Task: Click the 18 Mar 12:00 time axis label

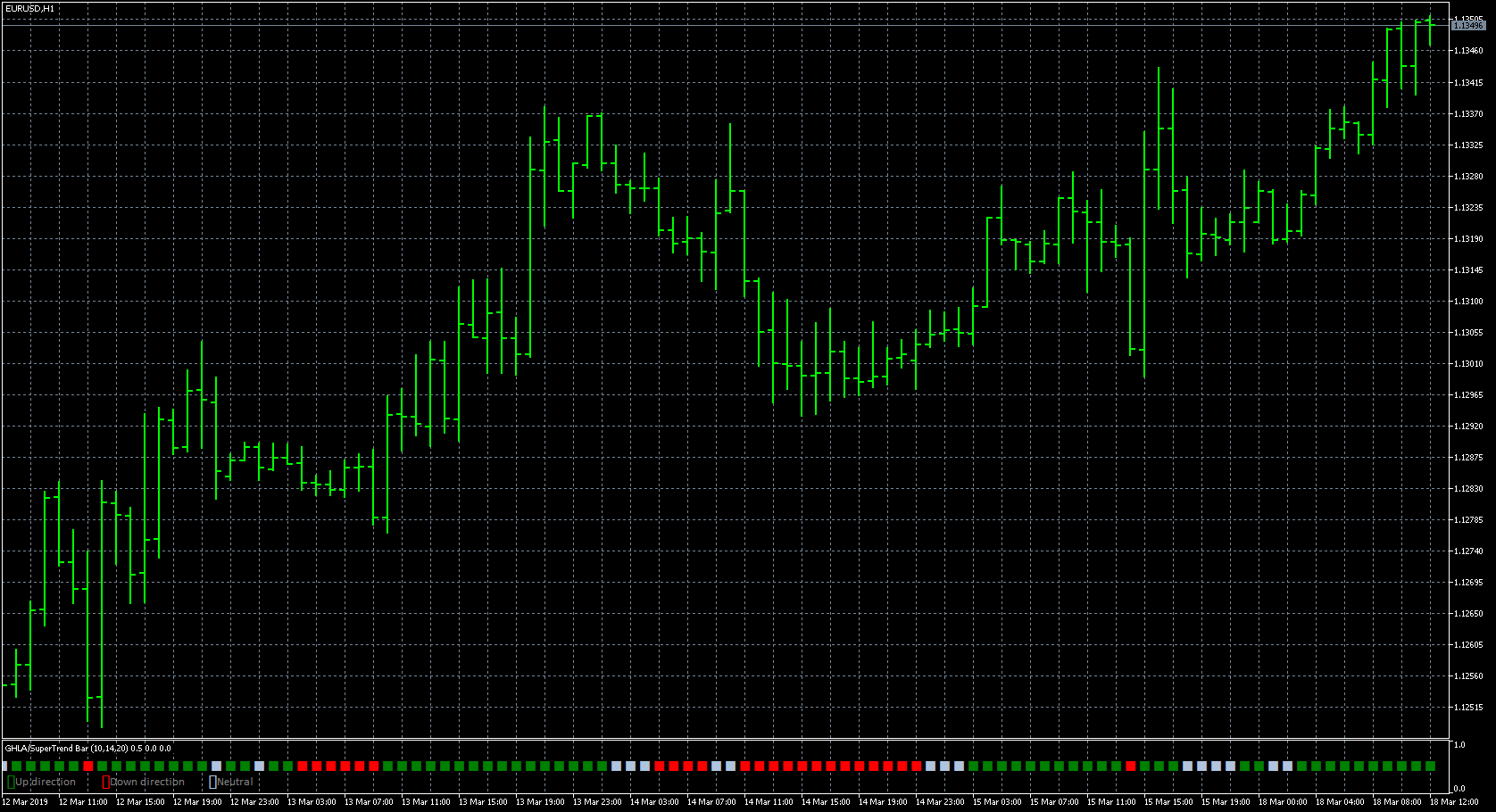Action: tap(1454, 802)
